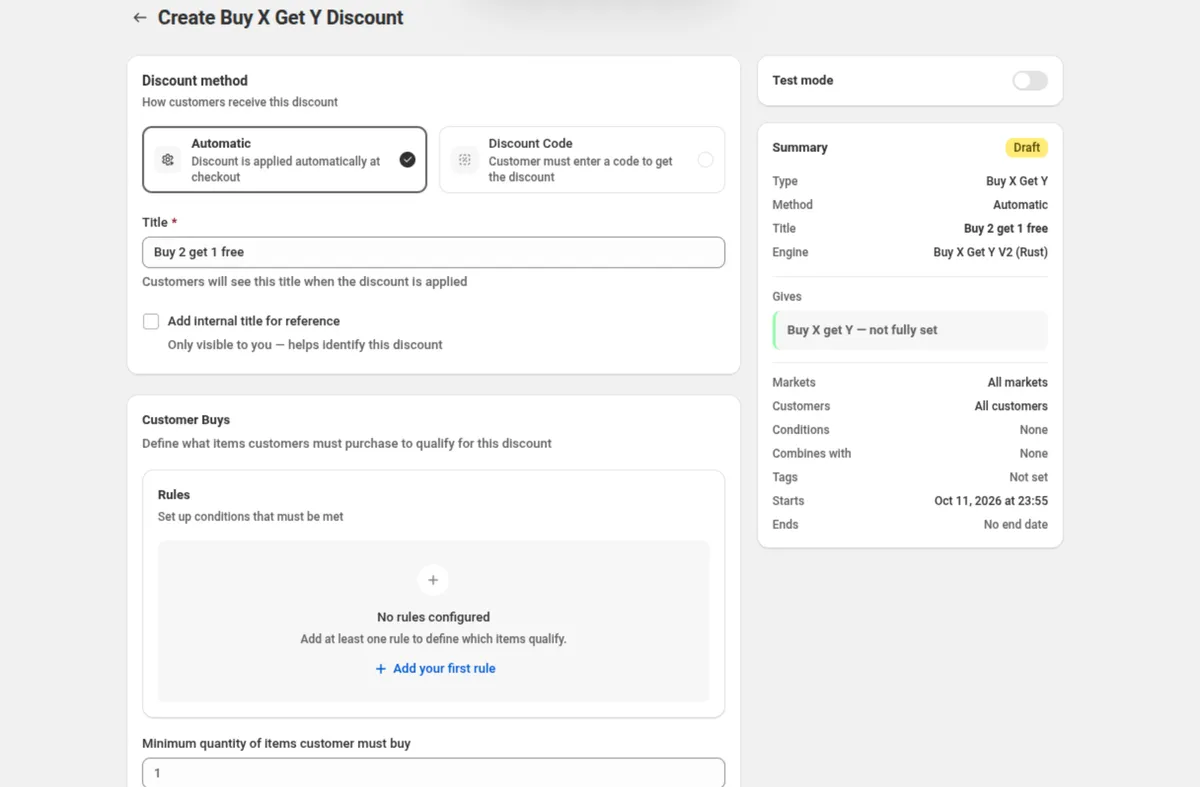Click the 'Conditions' label in Summary
Image resolution: width=1200 pixels, height=787 pixels.
click(801, 430)
